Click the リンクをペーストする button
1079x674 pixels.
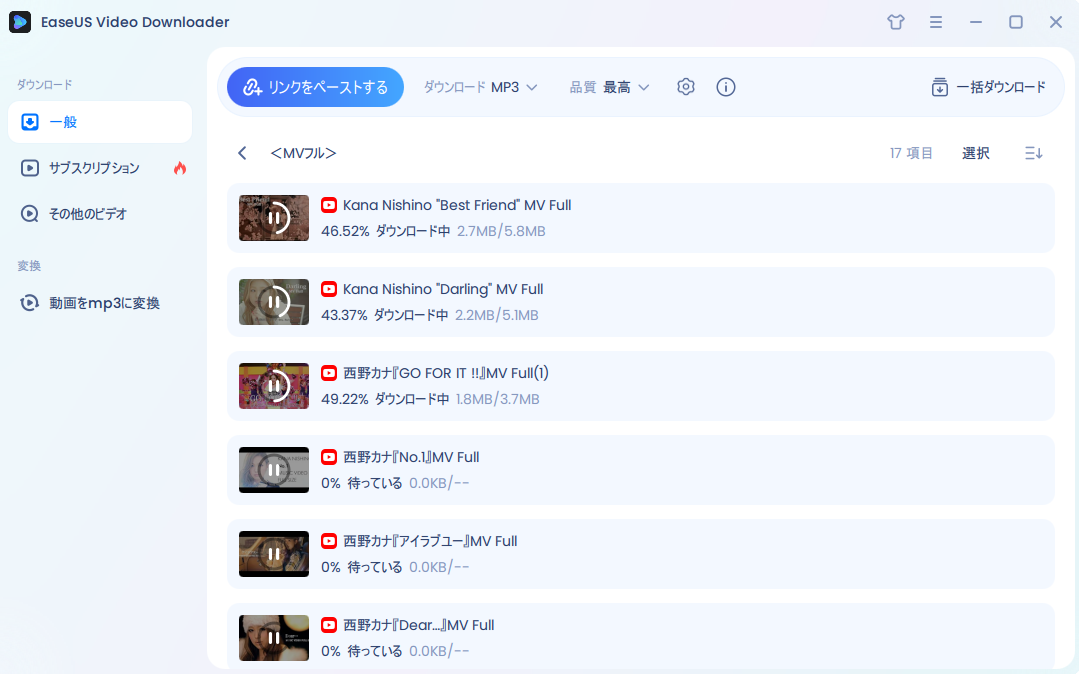[315, 87]
